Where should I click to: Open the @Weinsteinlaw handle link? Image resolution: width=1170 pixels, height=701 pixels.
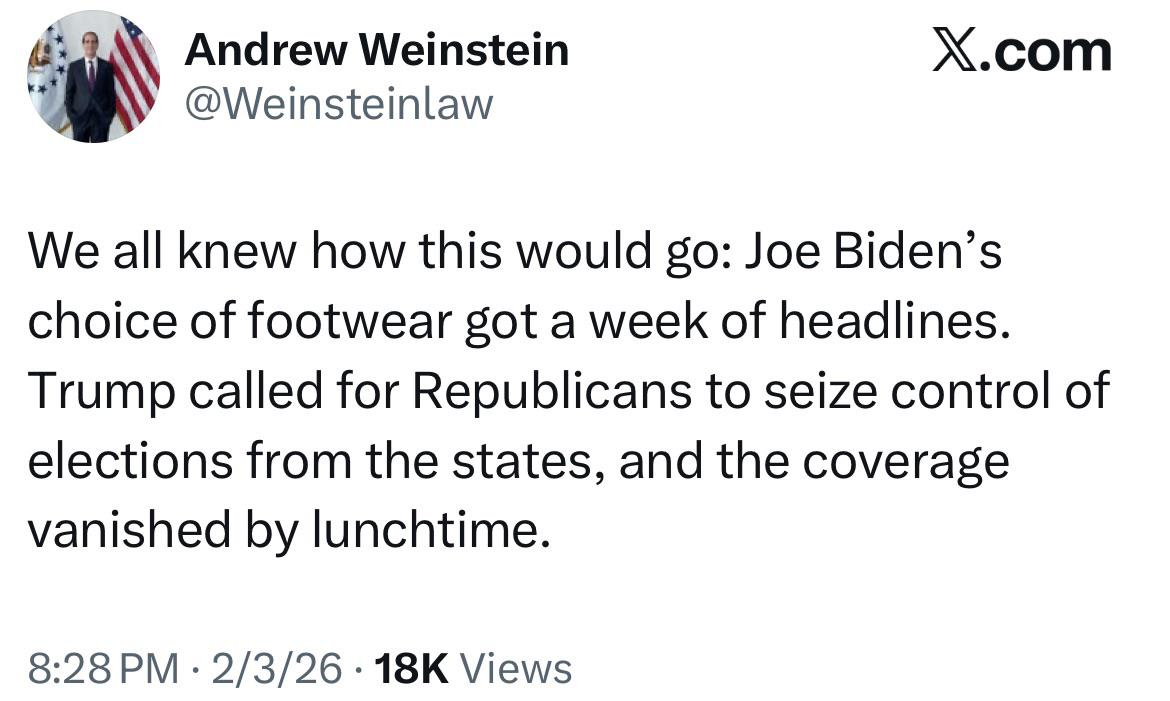(x=338, y=103)
